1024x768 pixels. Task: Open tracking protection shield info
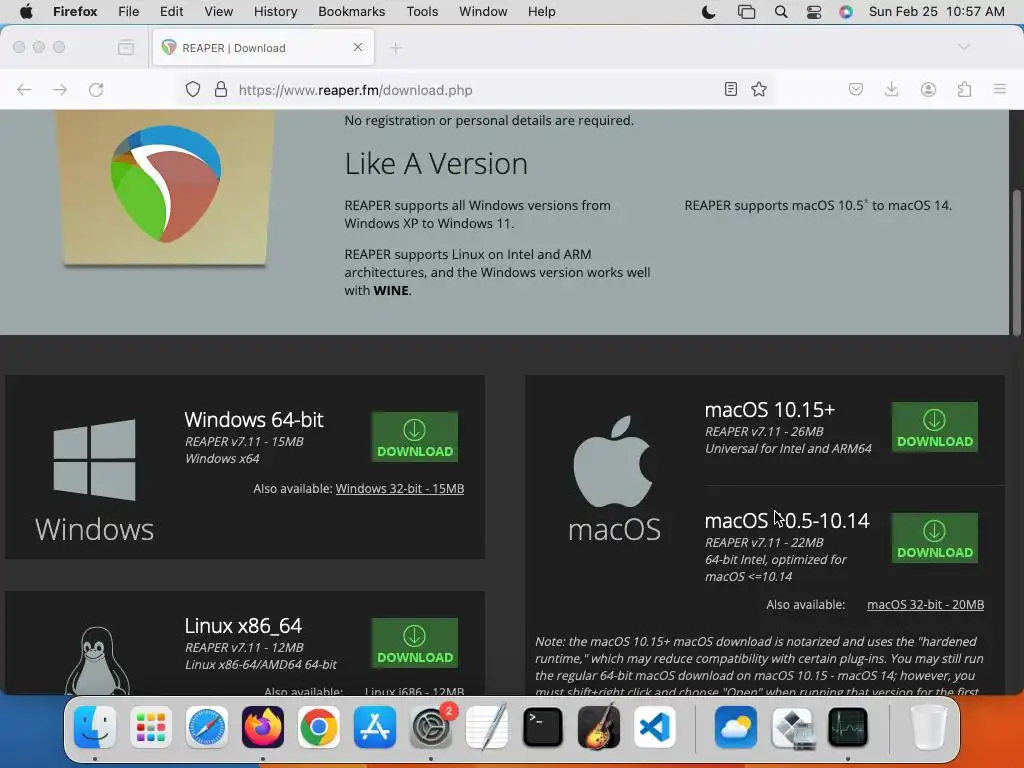coord(193,89)
